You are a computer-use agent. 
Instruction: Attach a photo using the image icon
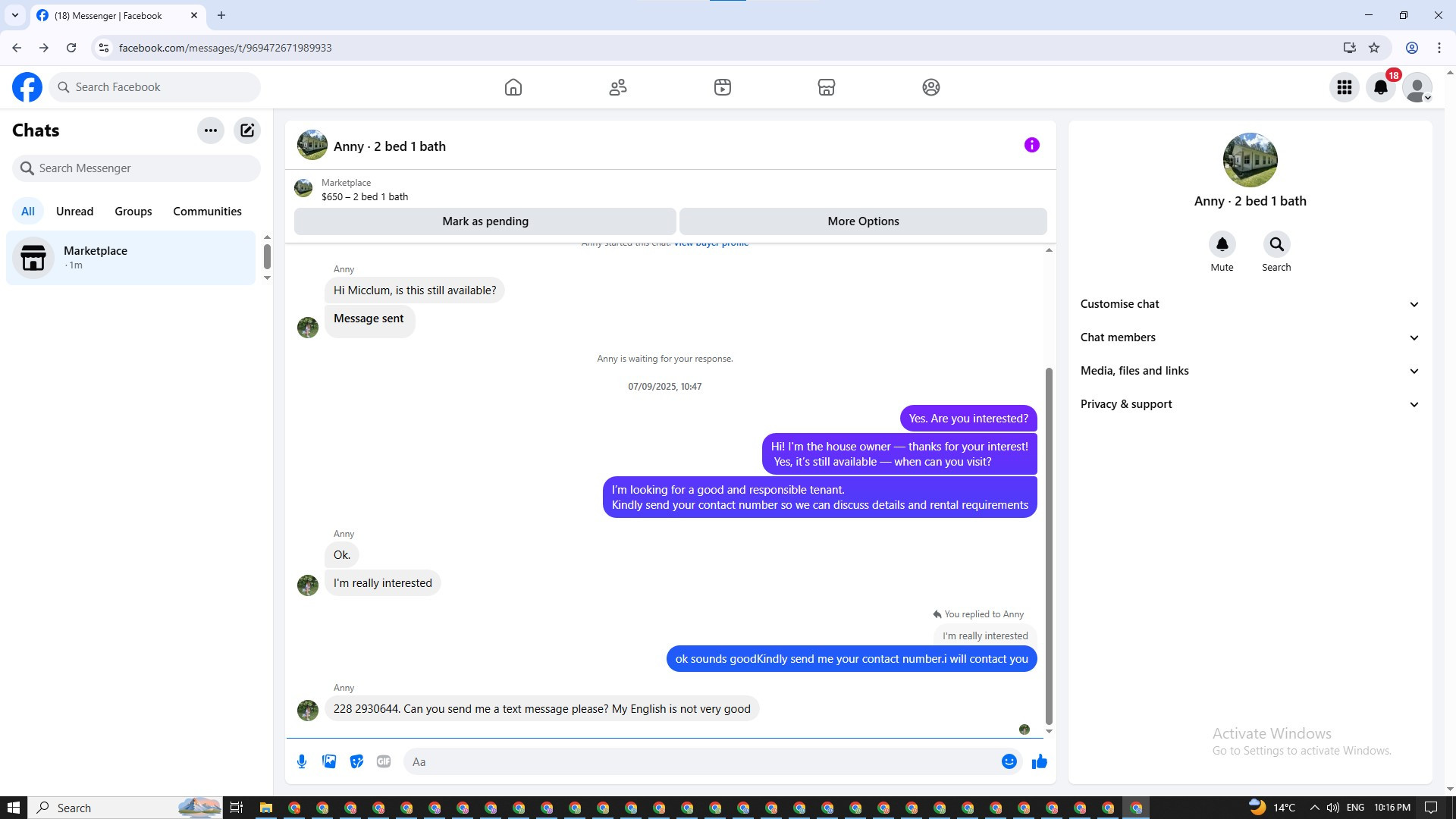click(329, 761)
